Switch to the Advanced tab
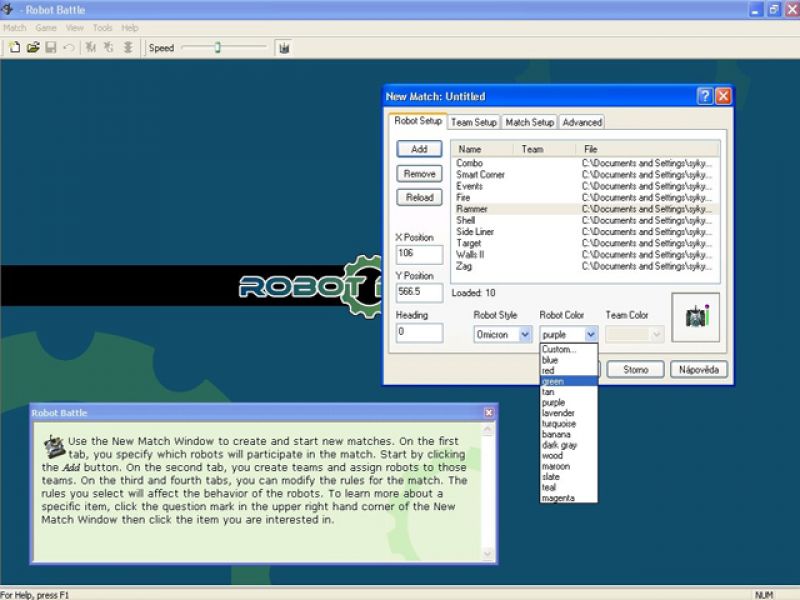 click(582, 122)
